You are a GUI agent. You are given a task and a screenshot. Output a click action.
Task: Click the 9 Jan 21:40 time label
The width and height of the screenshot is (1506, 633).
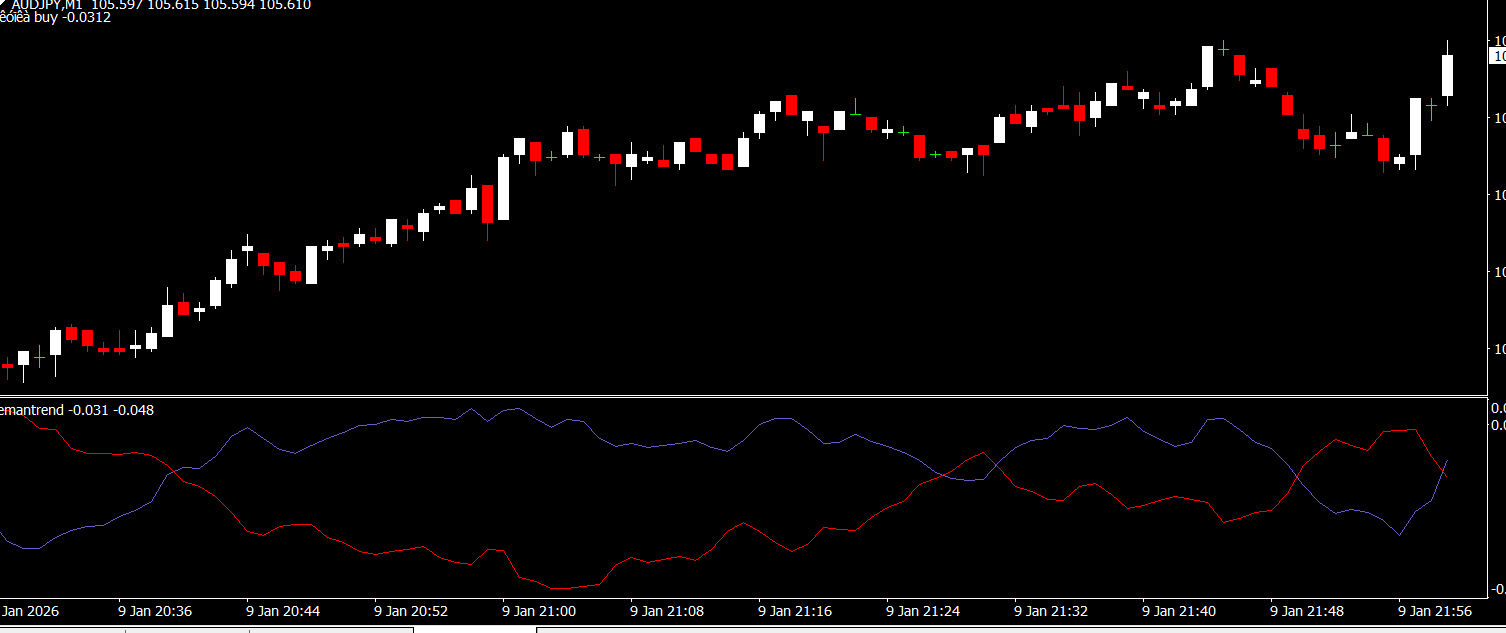[1179, 610]
